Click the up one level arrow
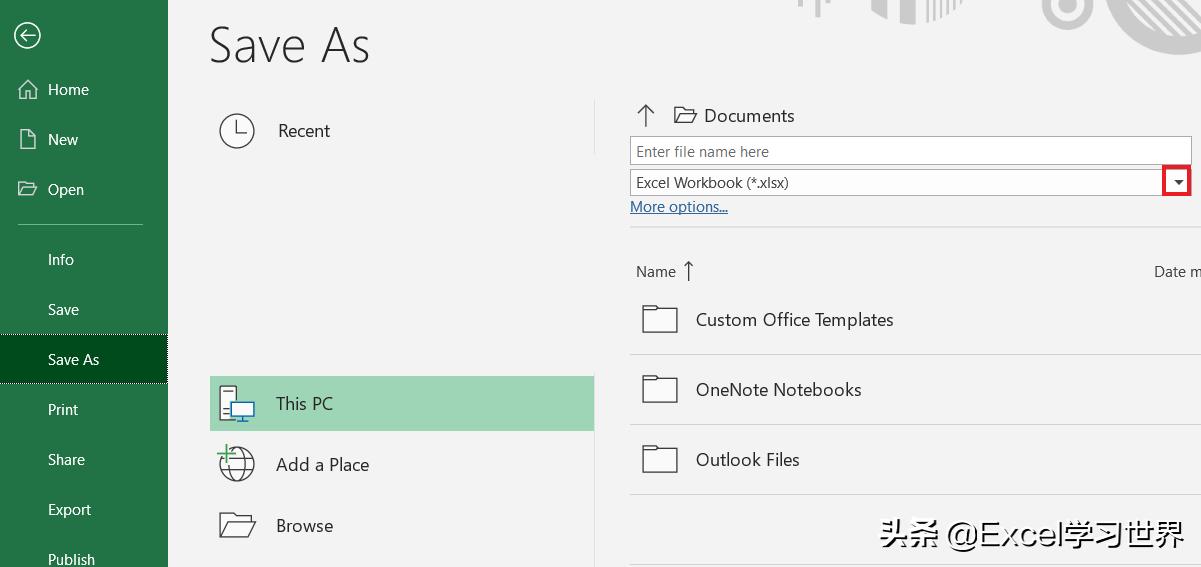The height and width of the screenshot is (567, 1201). point(645,116)
